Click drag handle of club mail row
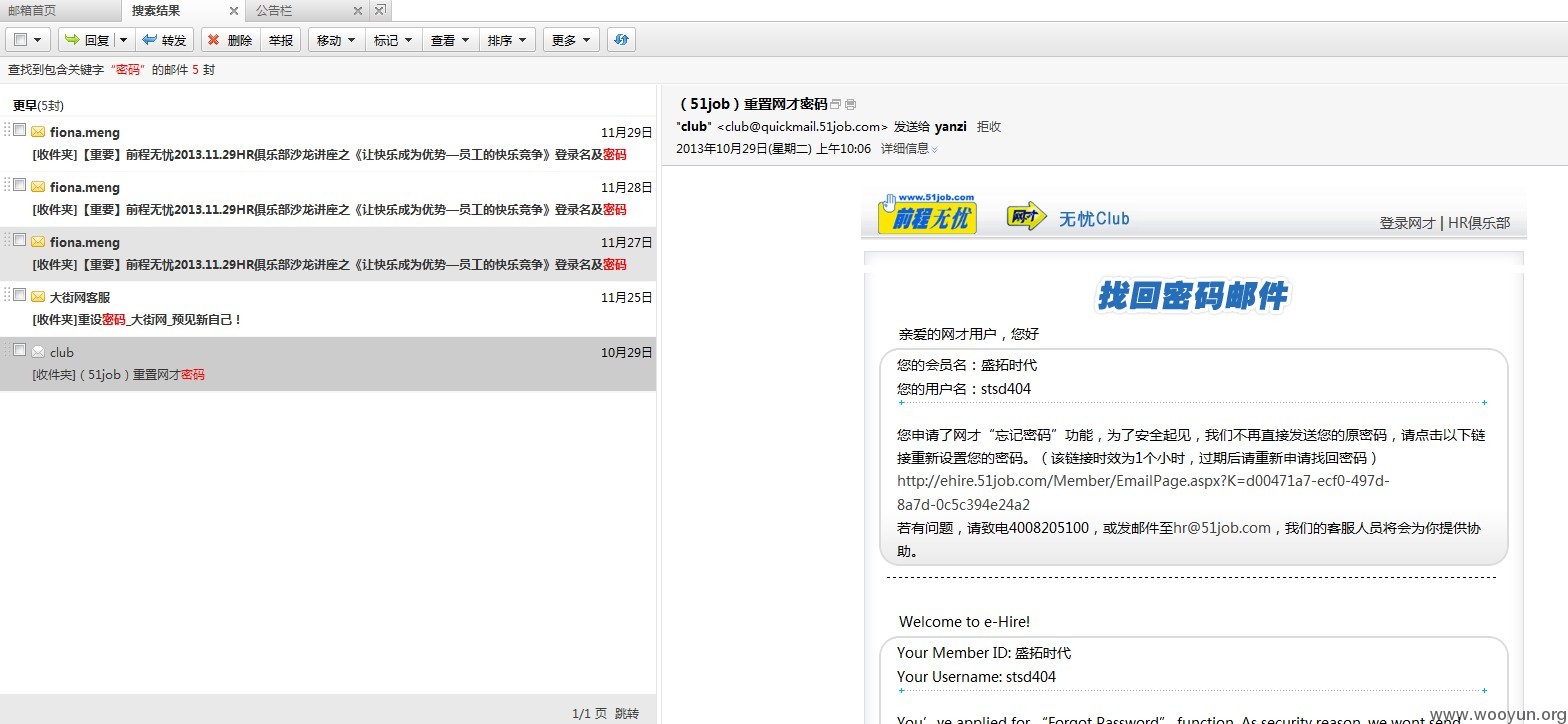1568x724 pixels. click(x=7, y=350)
